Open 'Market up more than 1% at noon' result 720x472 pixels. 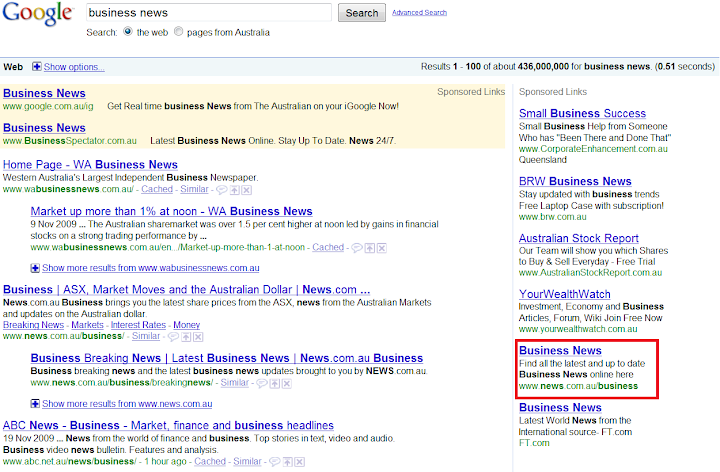point(171,211)
